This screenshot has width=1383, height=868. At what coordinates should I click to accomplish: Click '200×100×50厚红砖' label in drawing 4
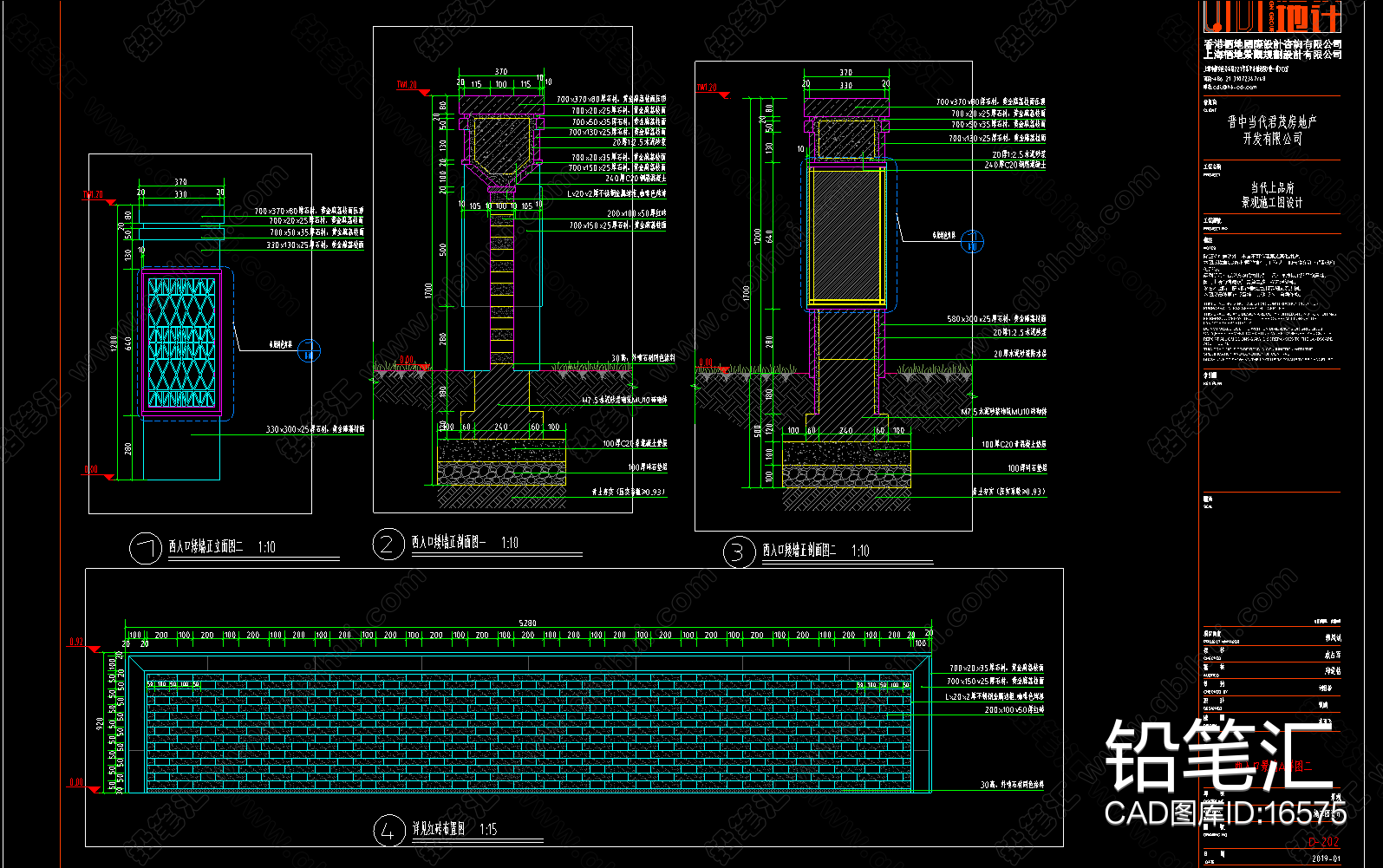pos(1014,710)
